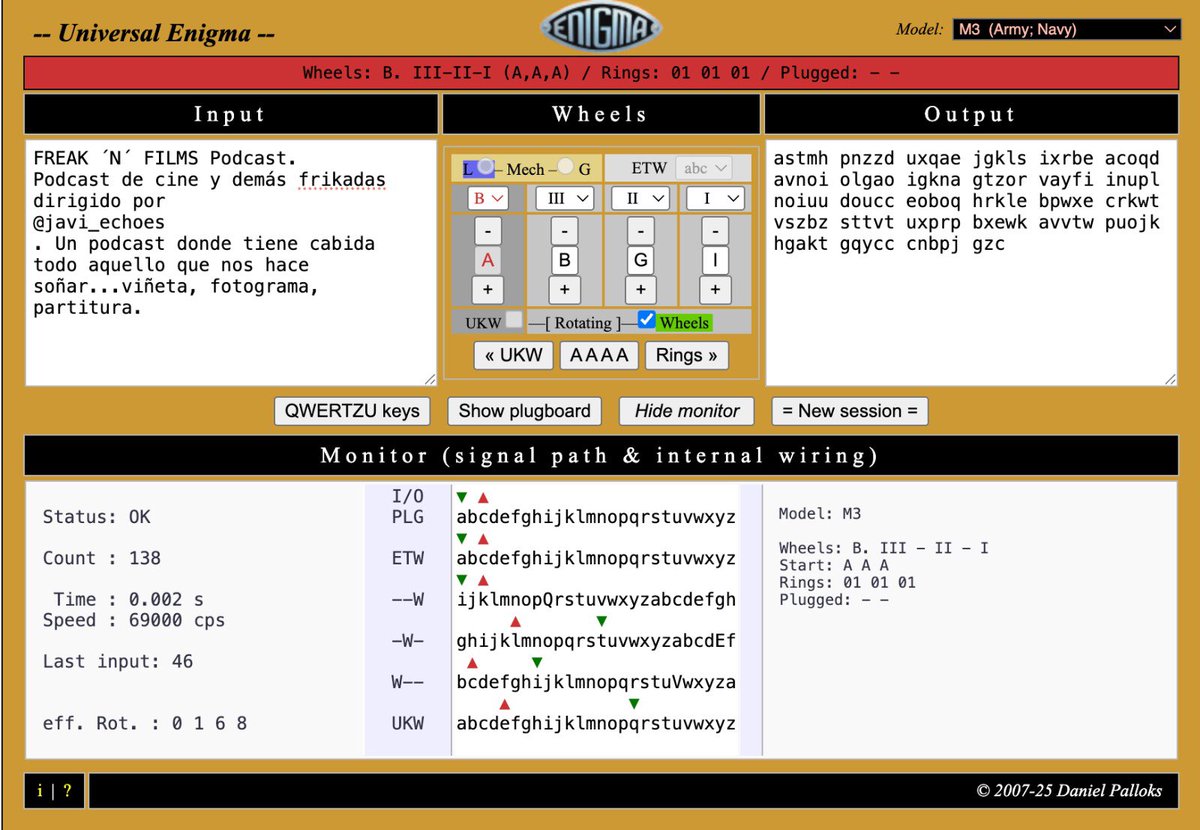Click minus above wheel letter I

tap(716, 231)
